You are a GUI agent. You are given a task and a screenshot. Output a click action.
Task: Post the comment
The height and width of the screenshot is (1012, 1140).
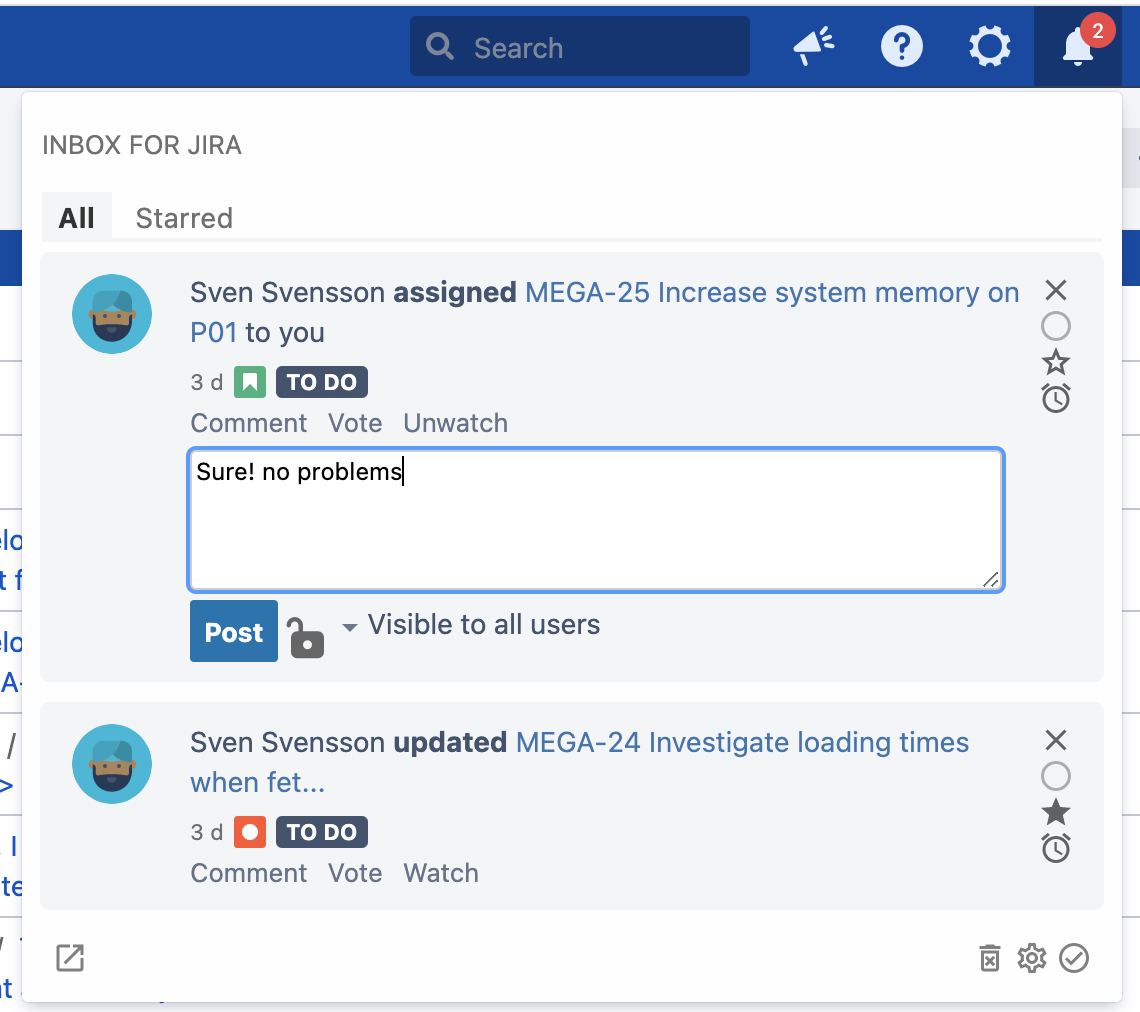click(233, 631)
